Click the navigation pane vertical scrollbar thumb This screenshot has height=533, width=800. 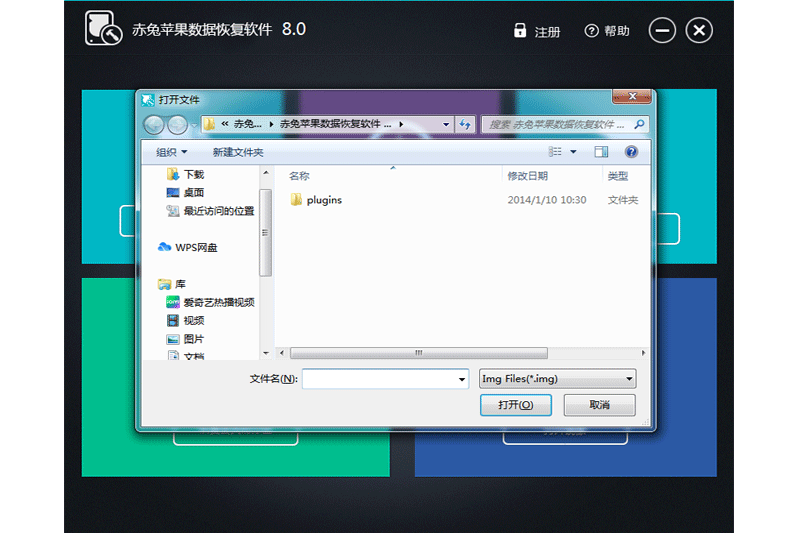coord(265,233)
